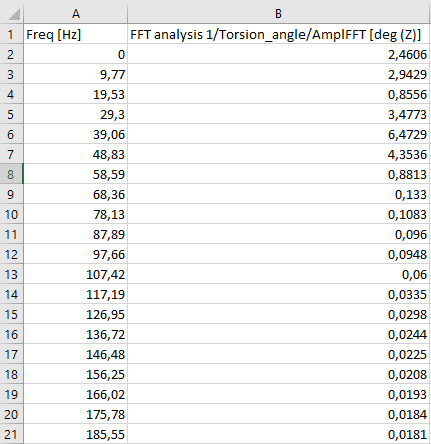Select amplitude cell 0,0193
This screenshot has height=444, width=431.
pos(279,394)
